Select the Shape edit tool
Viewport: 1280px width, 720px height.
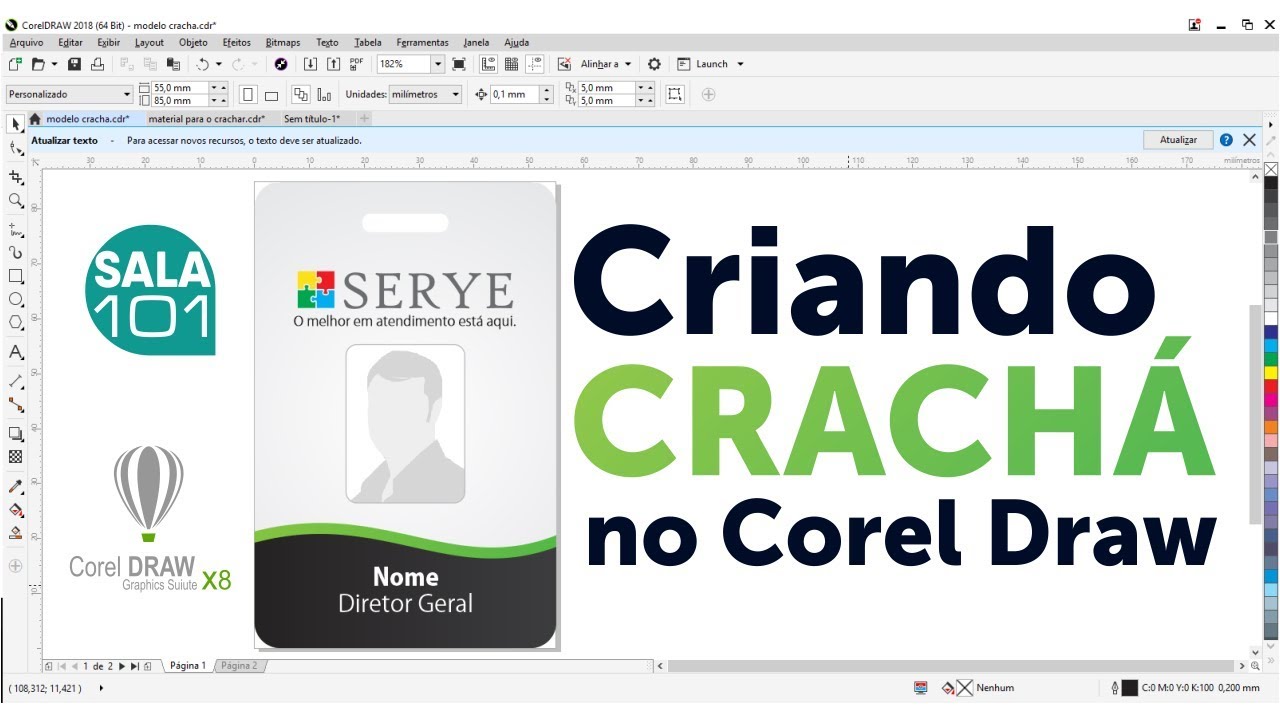click(x=15, y=148)
